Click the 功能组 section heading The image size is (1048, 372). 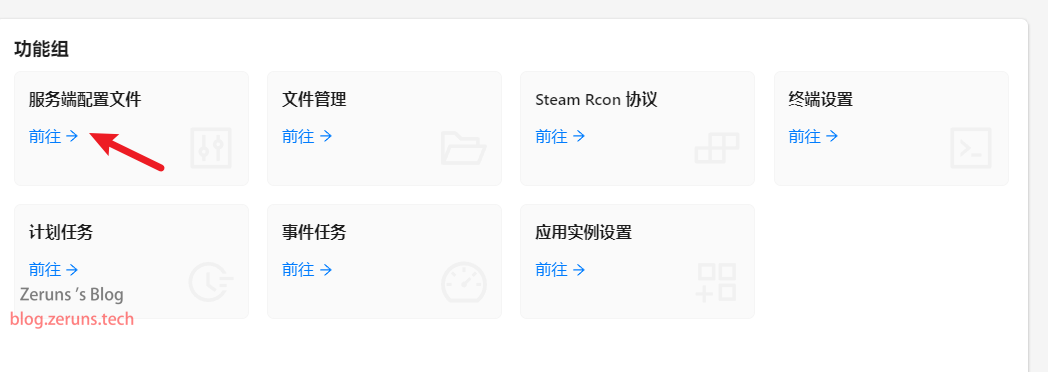click(x=41, y=49)
